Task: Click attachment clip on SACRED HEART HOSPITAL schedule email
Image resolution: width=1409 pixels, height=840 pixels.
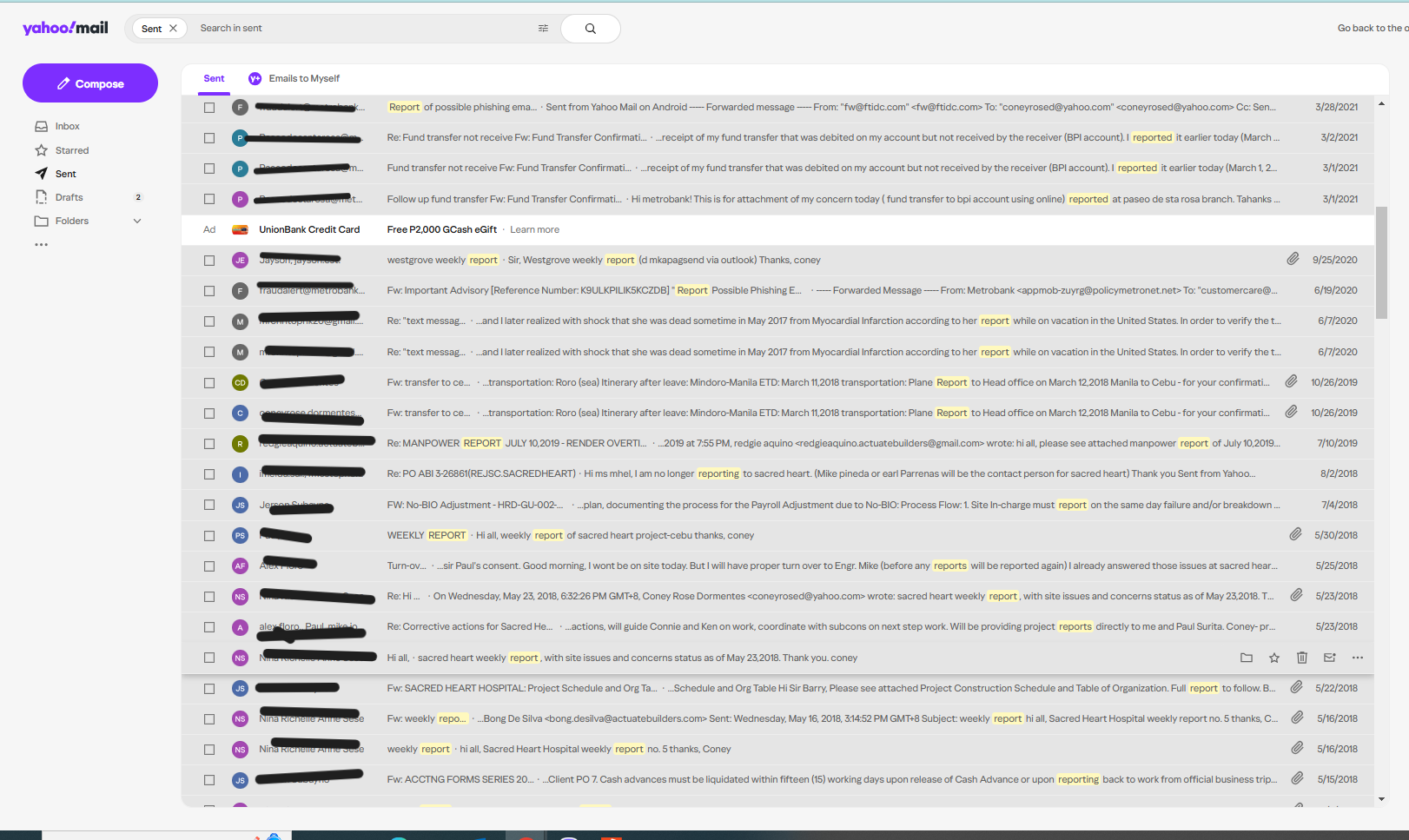Action: tap(1296, 687)
